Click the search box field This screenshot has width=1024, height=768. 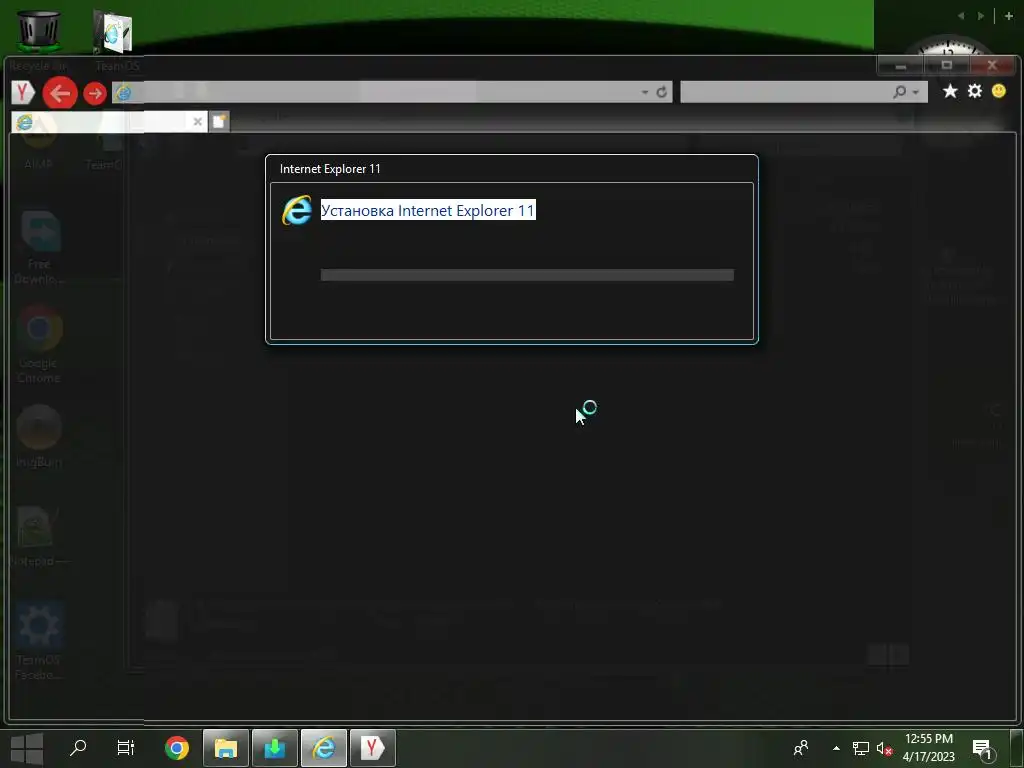click(803, 92)
